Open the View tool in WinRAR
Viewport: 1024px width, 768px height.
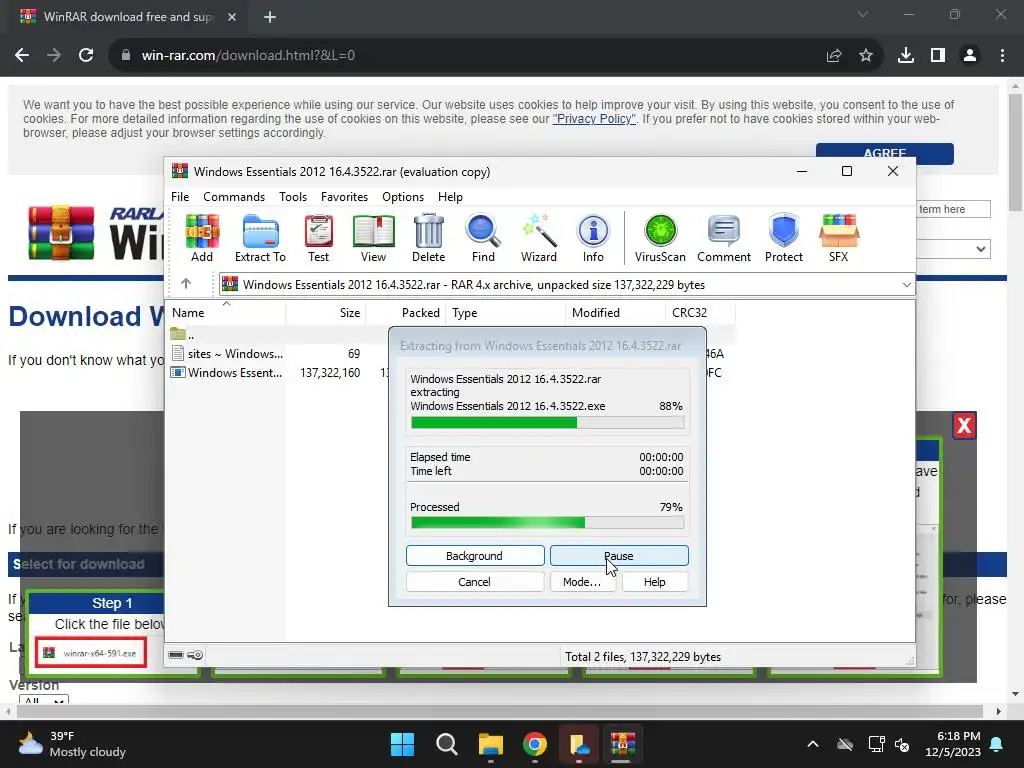pos(374,238)
